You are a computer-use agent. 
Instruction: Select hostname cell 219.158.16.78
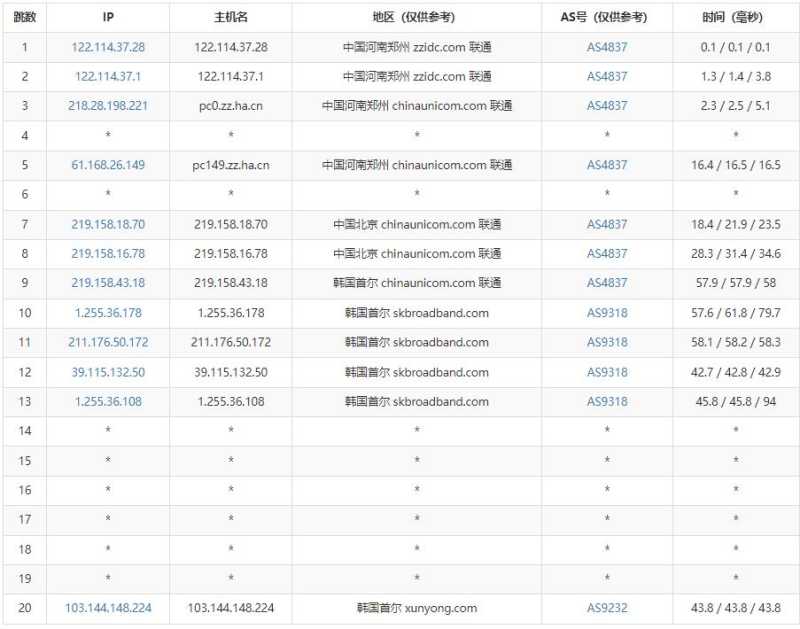pyautogui.click(x=231, y=254)
